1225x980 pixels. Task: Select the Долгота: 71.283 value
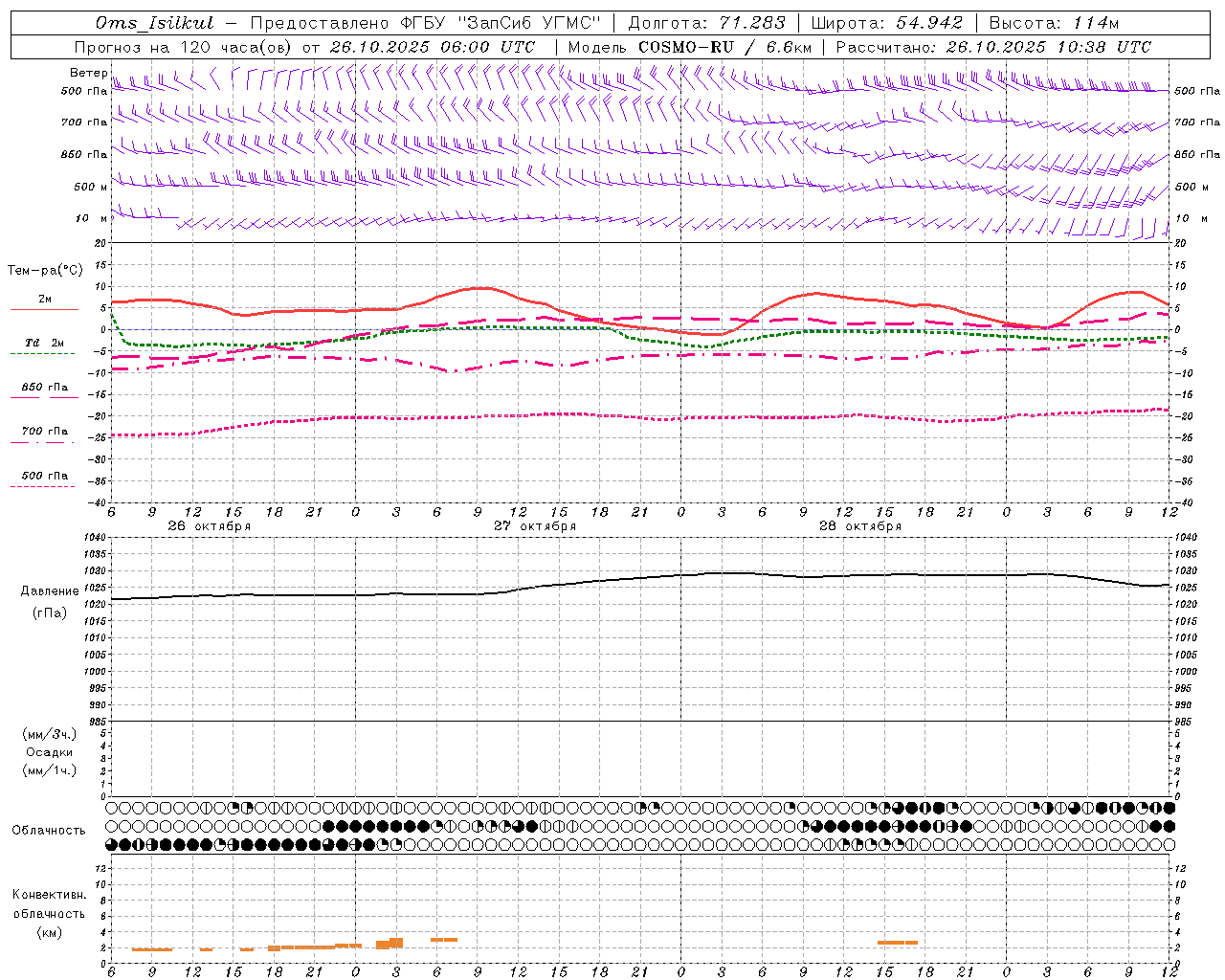706,23
